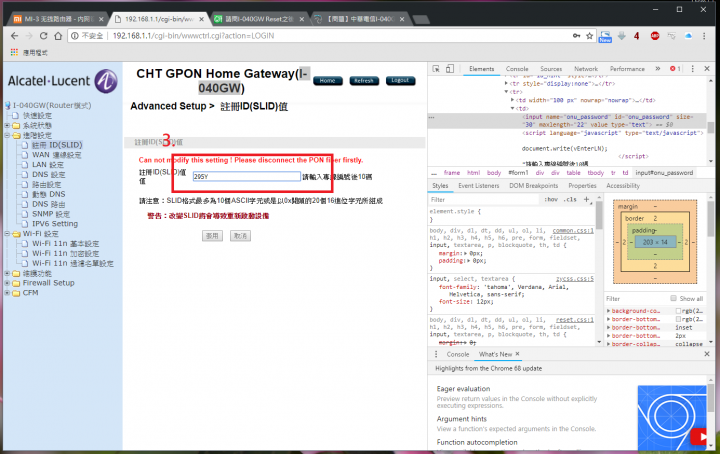The height and width of the screenshot is (454, 720).
Task: Open the DOM Breakpoints sub-tab
Action: tap(534, 186)
